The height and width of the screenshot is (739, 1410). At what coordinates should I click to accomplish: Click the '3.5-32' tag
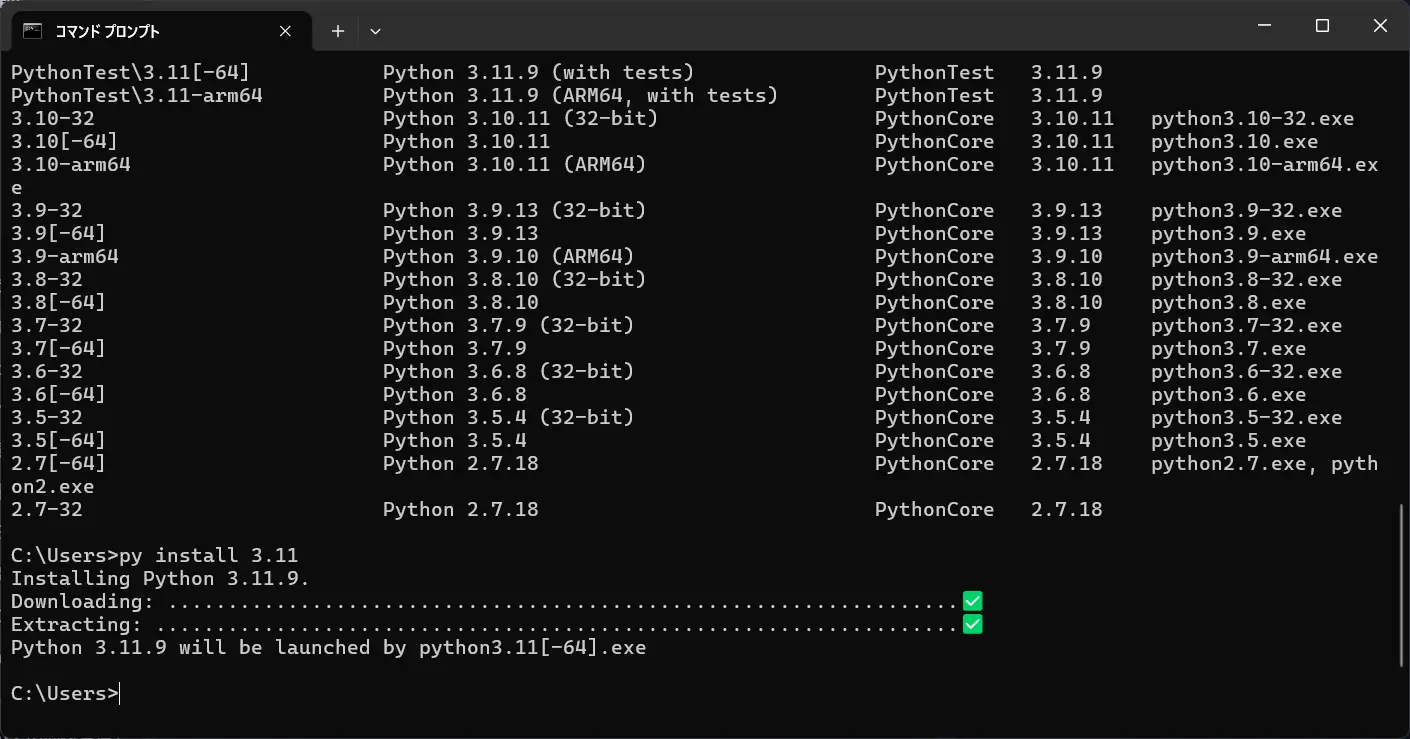point(46,417)
